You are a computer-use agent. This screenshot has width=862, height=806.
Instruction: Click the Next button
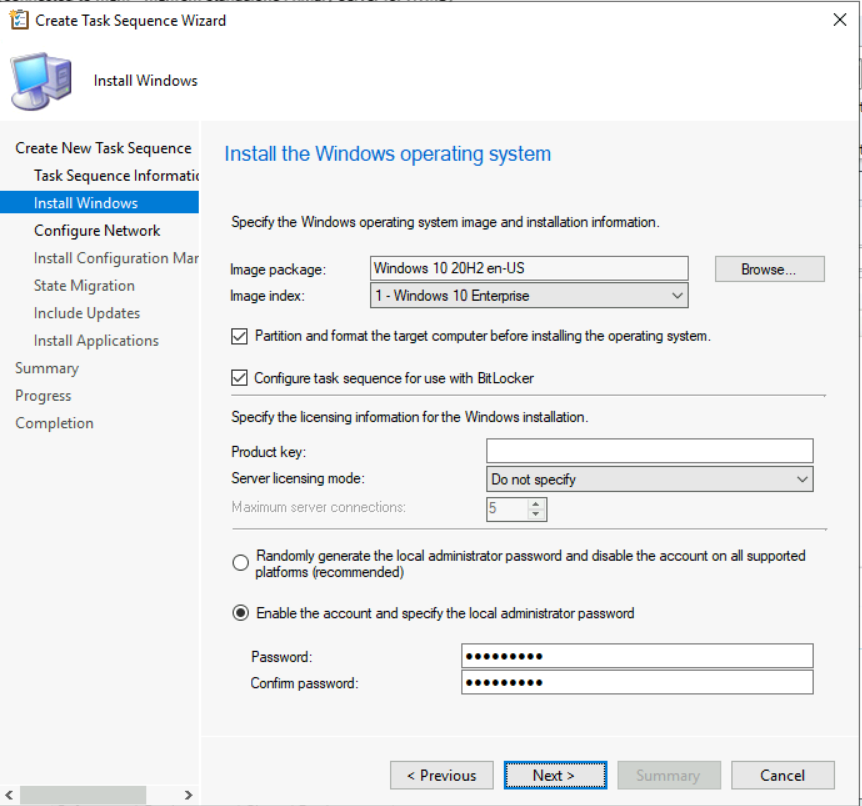pos(554,775)
